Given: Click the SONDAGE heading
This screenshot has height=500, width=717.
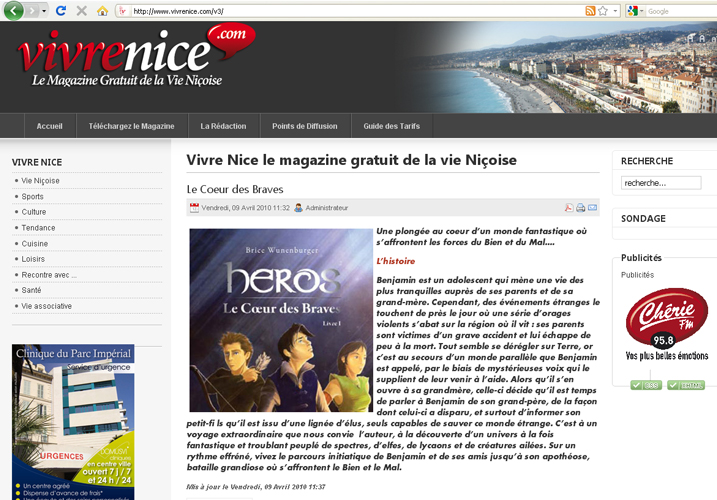Looking at the screenshot, I should click(x=643, y=218).
